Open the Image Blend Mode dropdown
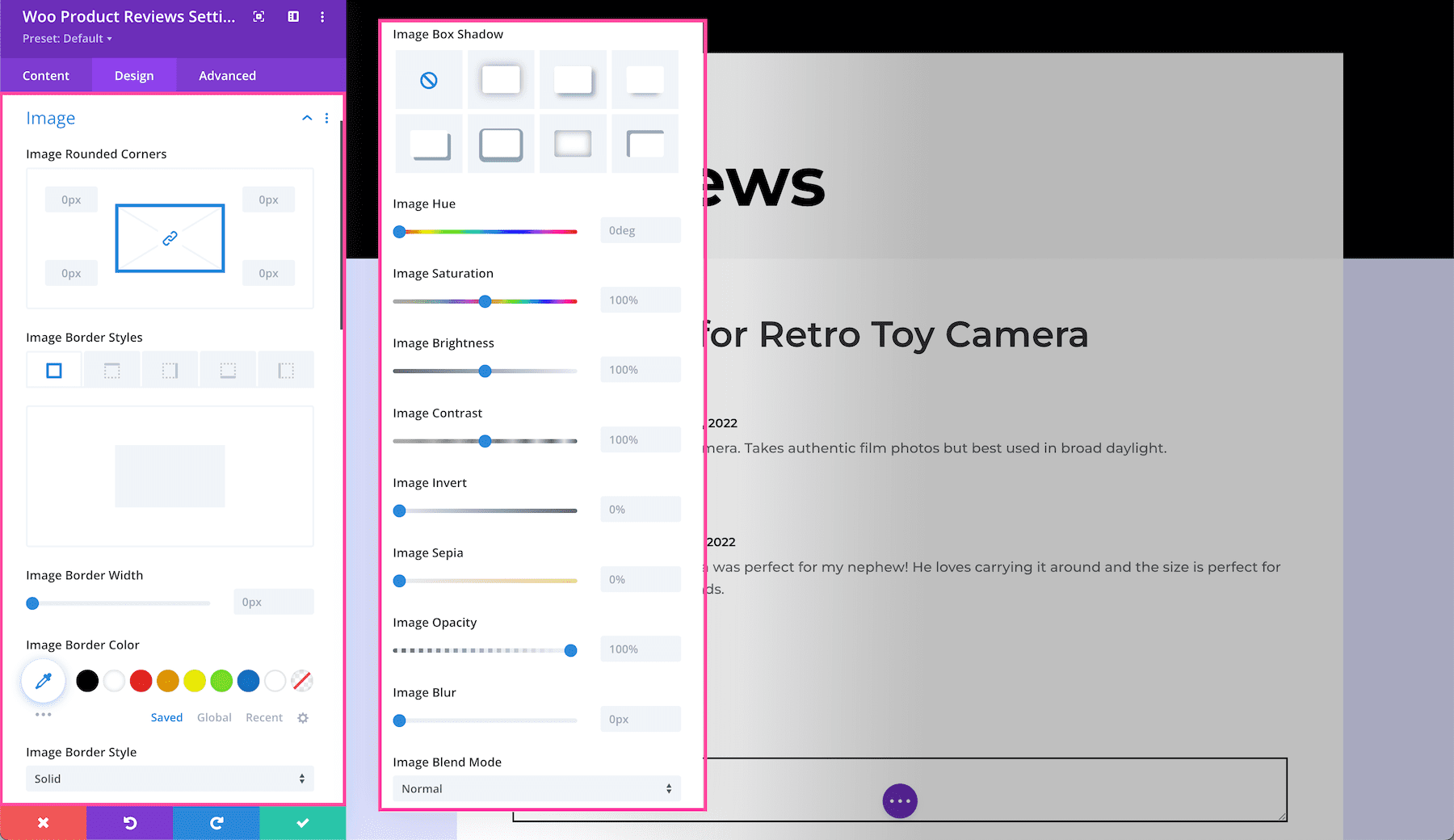 pos(536,789)
